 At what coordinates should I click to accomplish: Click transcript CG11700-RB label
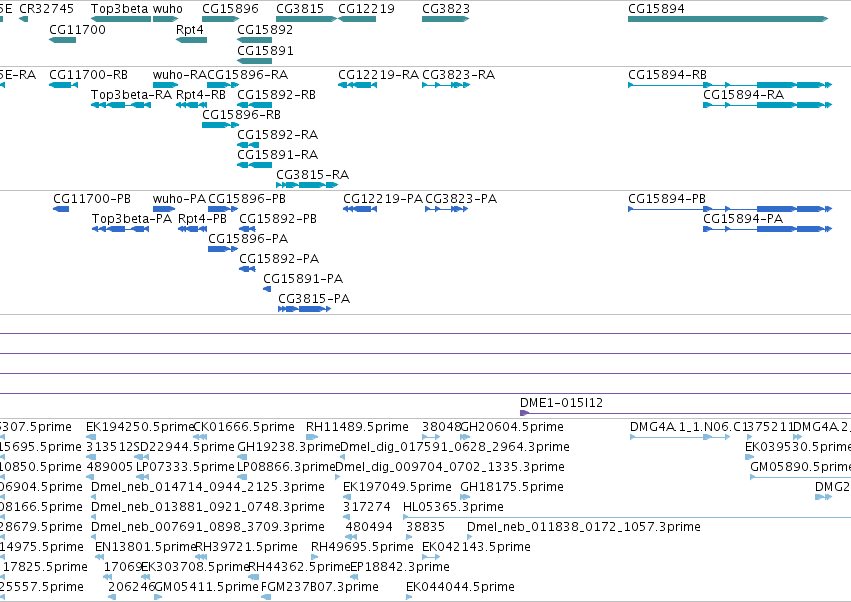pos(88,75)
